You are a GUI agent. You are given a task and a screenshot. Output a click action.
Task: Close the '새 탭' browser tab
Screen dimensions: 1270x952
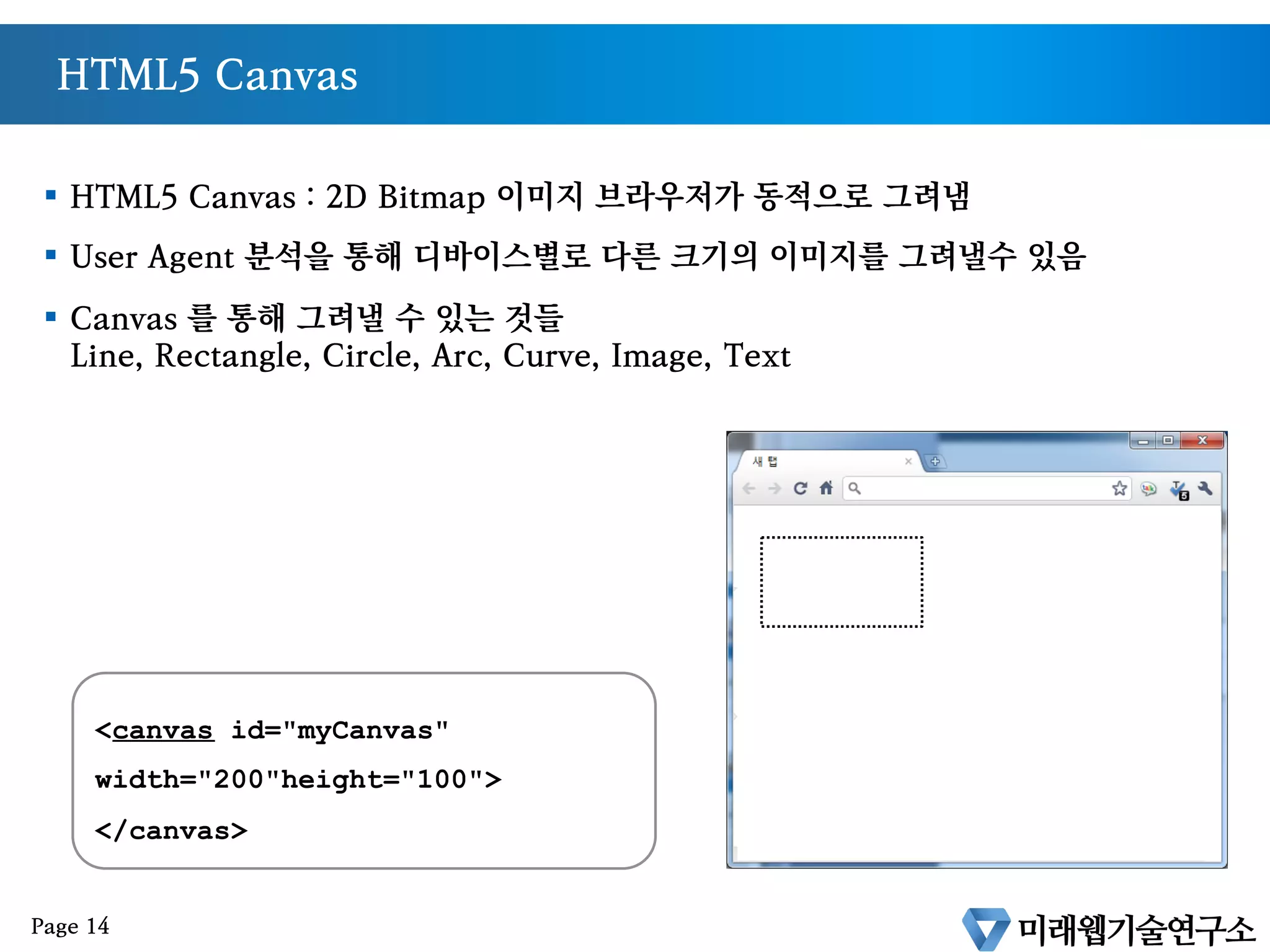pyautogui.click(x=908, y=461)
